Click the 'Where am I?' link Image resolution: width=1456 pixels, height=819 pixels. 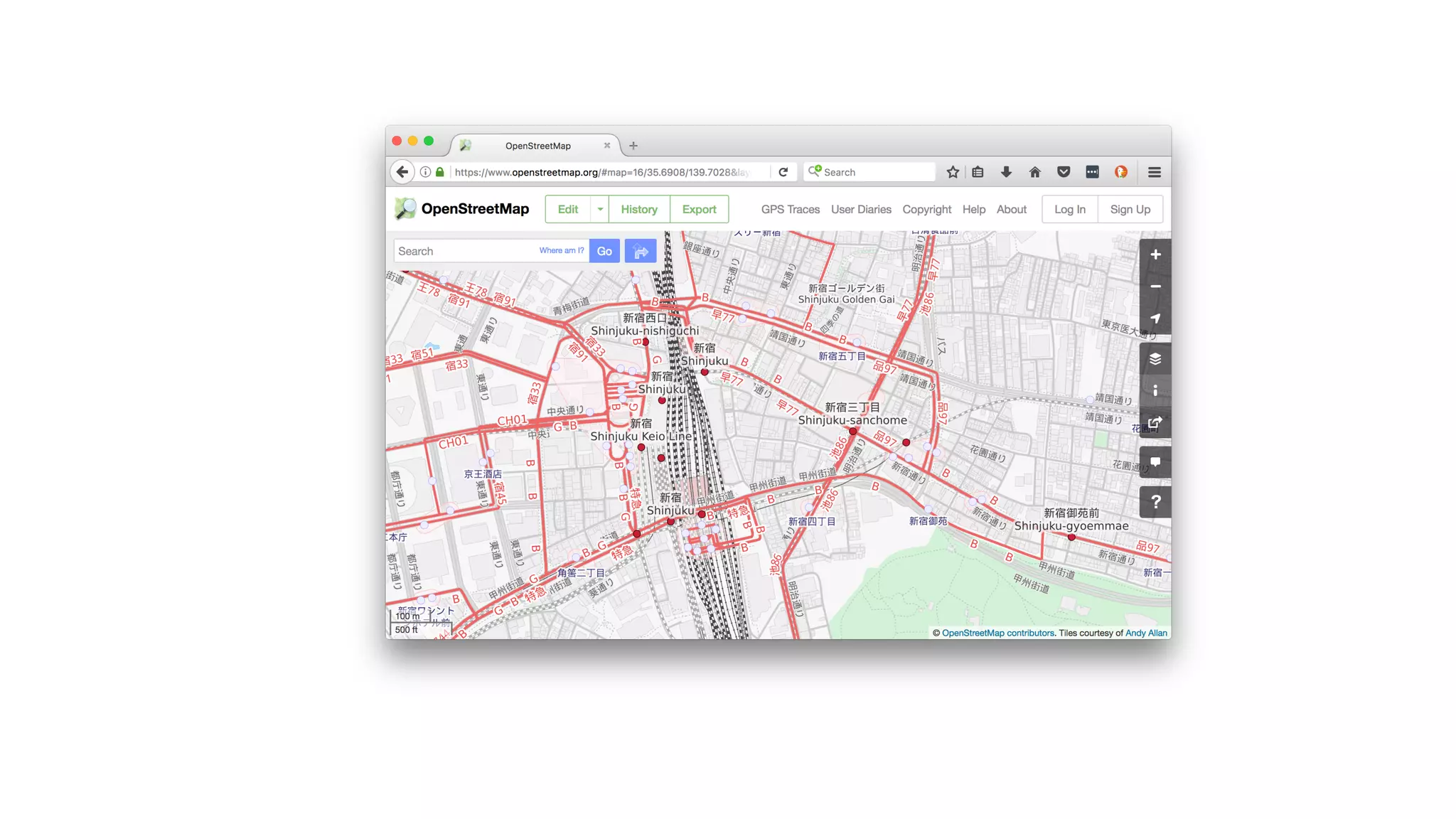coord(562,250)
